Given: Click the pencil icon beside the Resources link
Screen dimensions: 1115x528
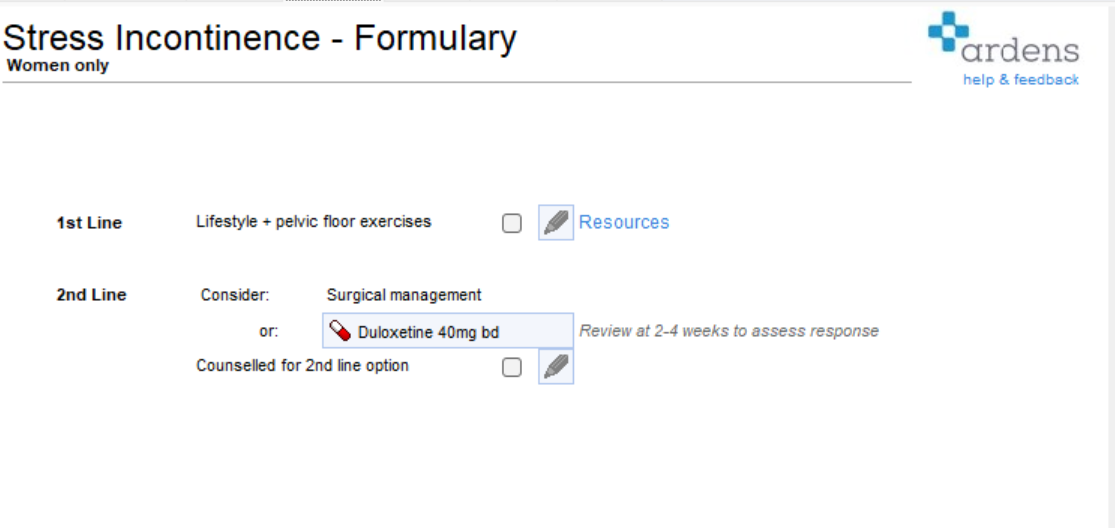Looking at the screenshot, I should (x=556, y=222).
